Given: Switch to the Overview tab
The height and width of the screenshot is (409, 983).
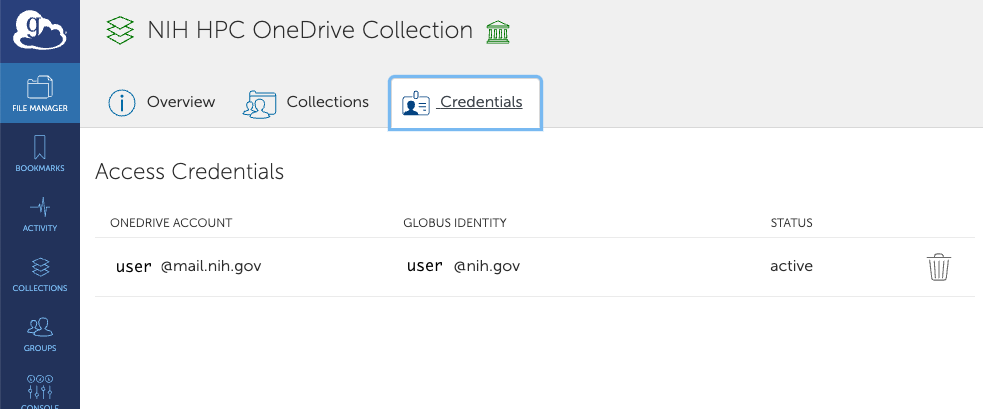Looking at the screenshot, I should tap(162, 102).
